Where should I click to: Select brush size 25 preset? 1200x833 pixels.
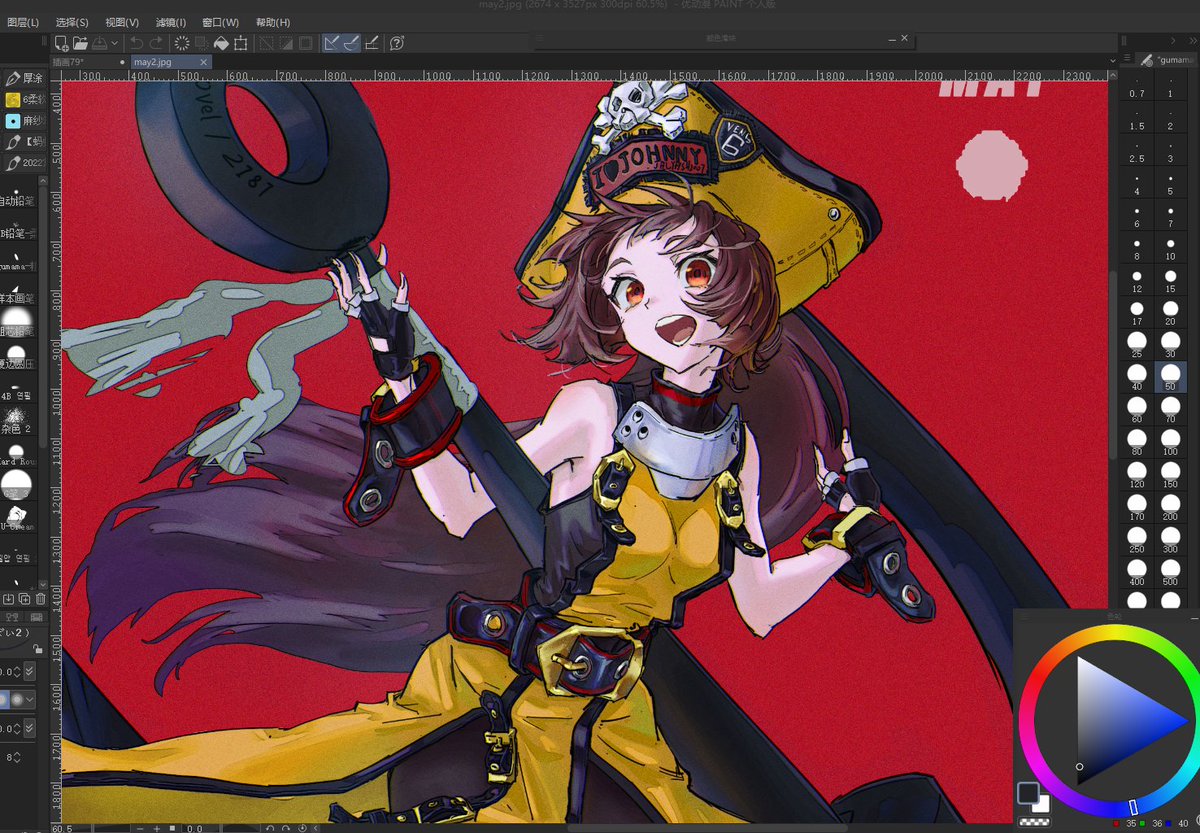point(1137,344)
